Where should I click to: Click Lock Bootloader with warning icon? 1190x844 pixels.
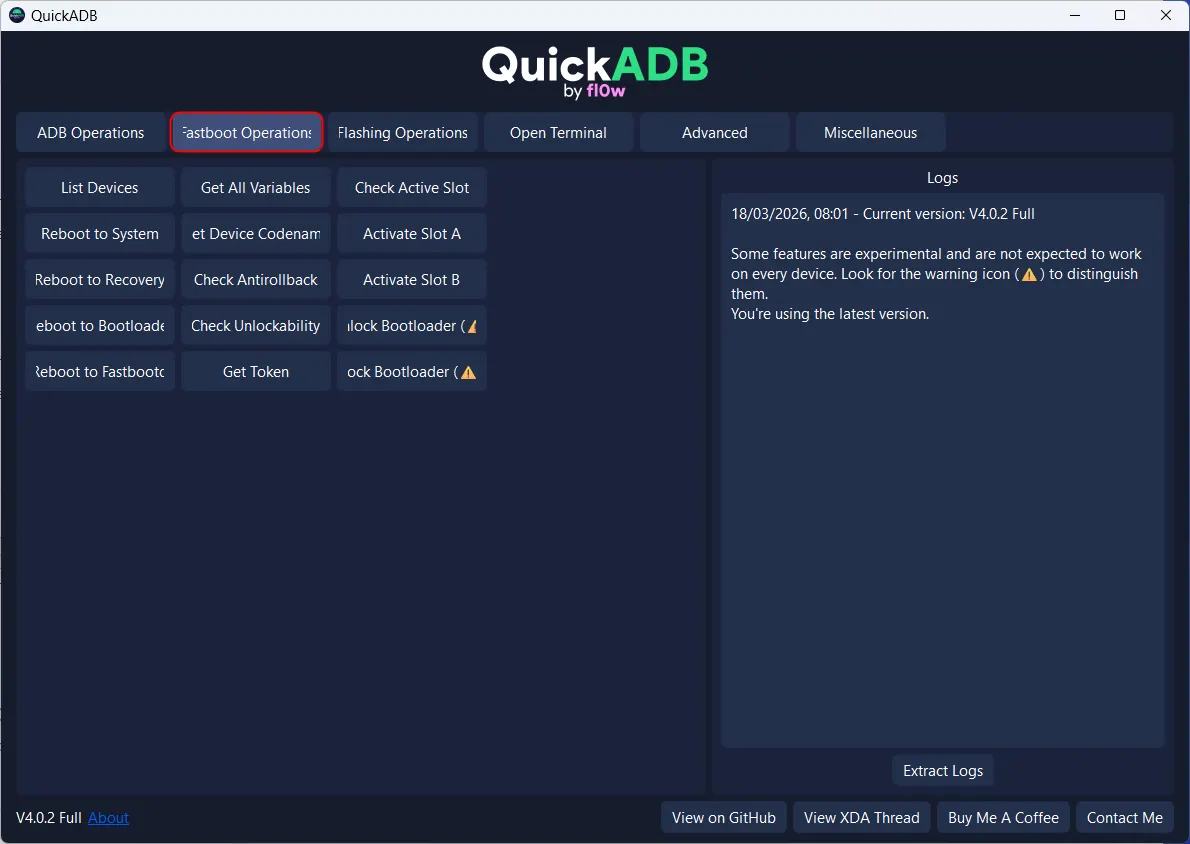411,372
